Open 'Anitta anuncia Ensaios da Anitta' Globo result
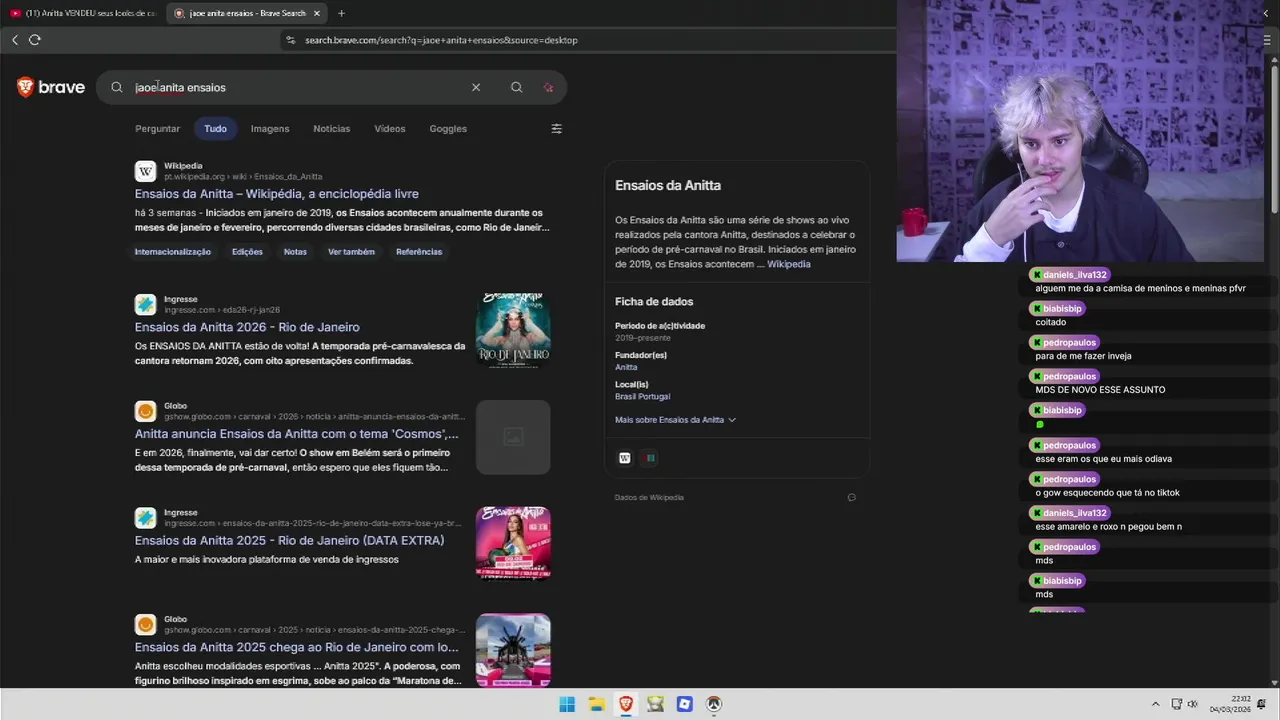Image resolution: width=1280 pixels, height=720 pixels. click(297, 434)
